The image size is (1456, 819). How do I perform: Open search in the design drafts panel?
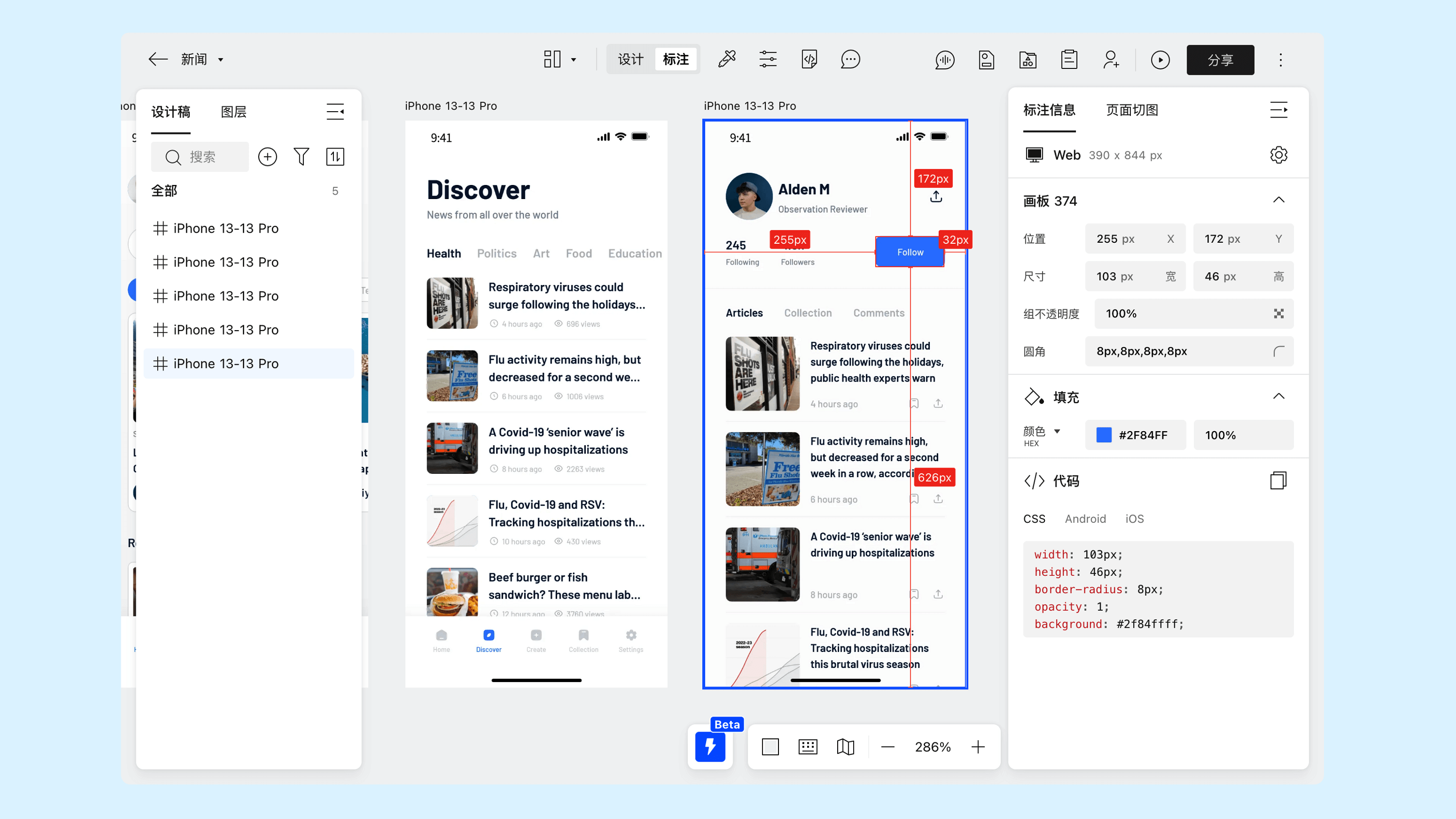(x=199, y=156)
